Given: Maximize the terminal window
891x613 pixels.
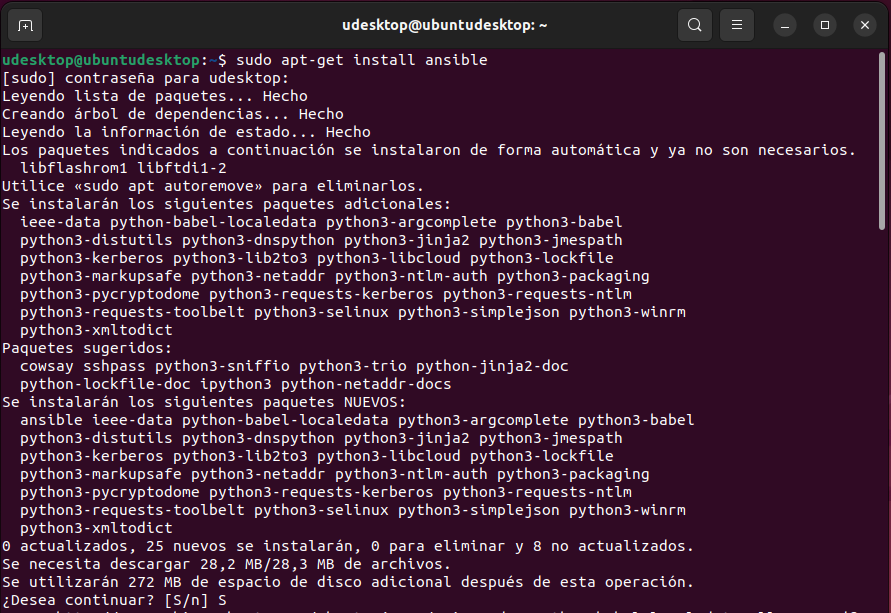Looking at the screenshot, I should pyautogui.click(x=824, y=25).
